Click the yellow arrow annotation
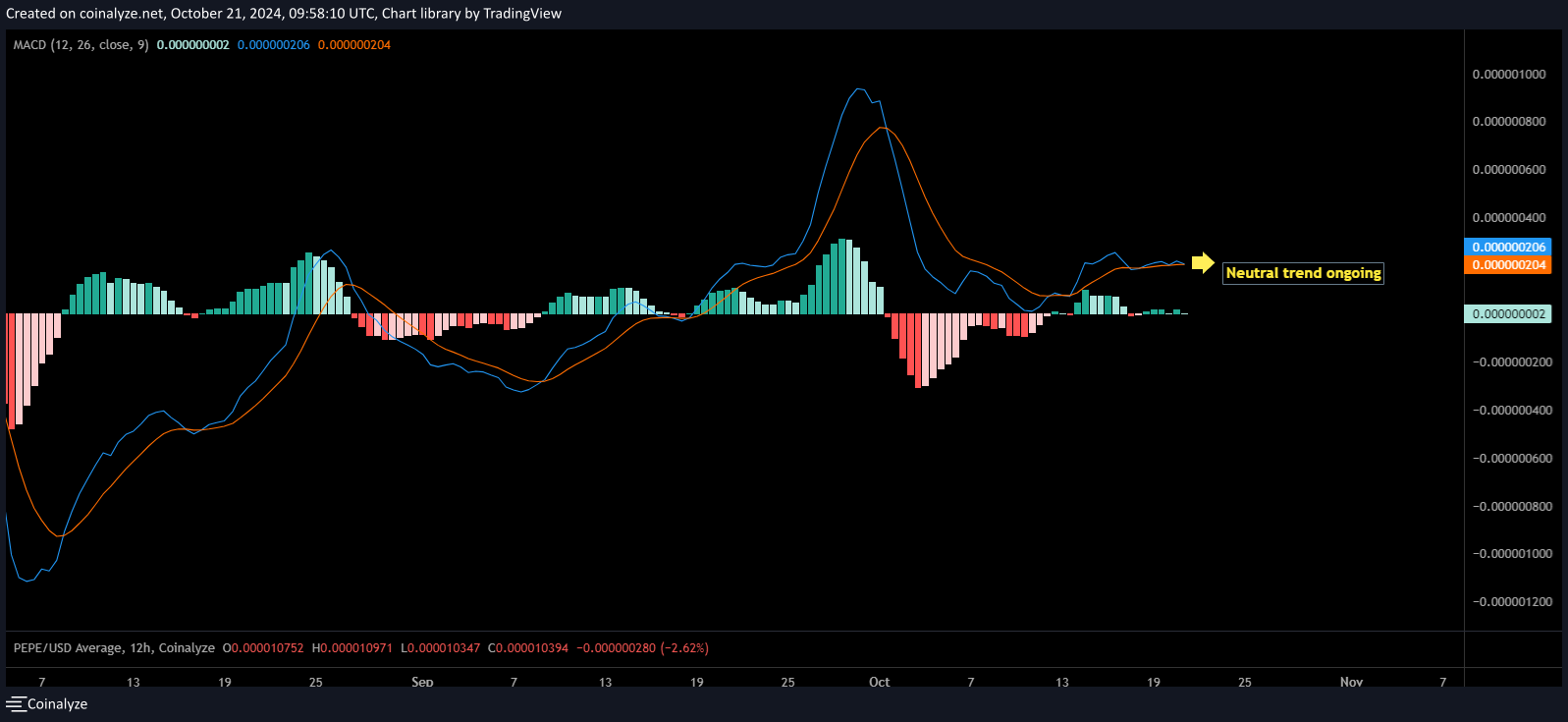Image resolution: width=1568 pixels, height=722 pixels. [x=1203, y=263]
